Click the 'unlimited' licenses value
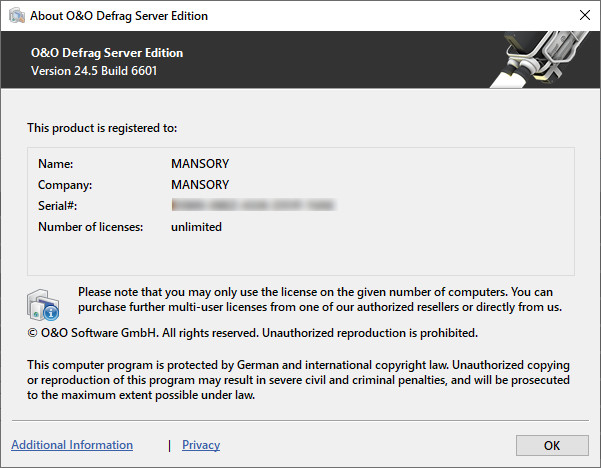Viewport: 601px width, 468px height. pyautogui.click(x=196, y=227)
